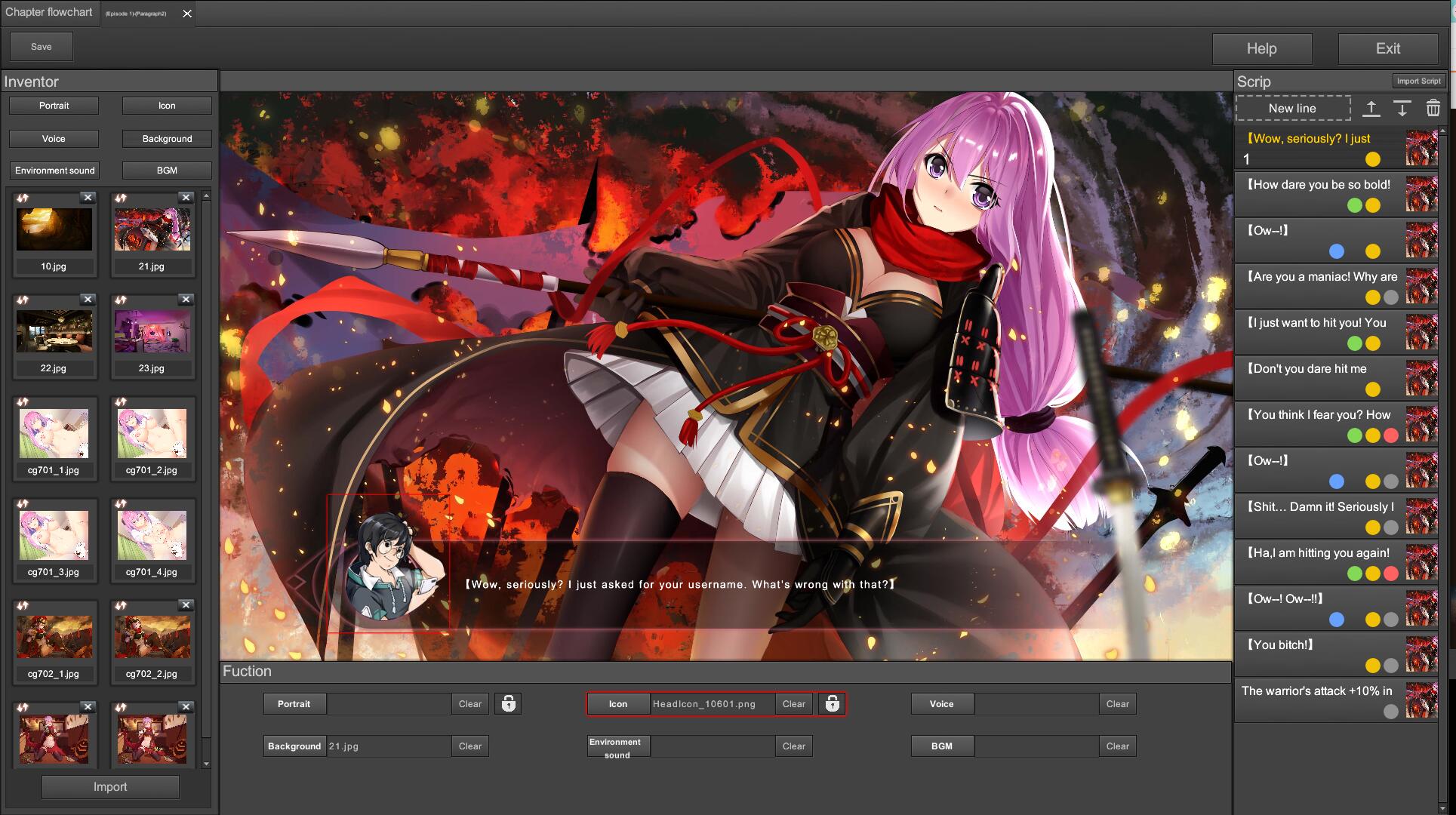Move the selected script line up
Screen dimensions: 1456x815
[x=1371, y=109]
